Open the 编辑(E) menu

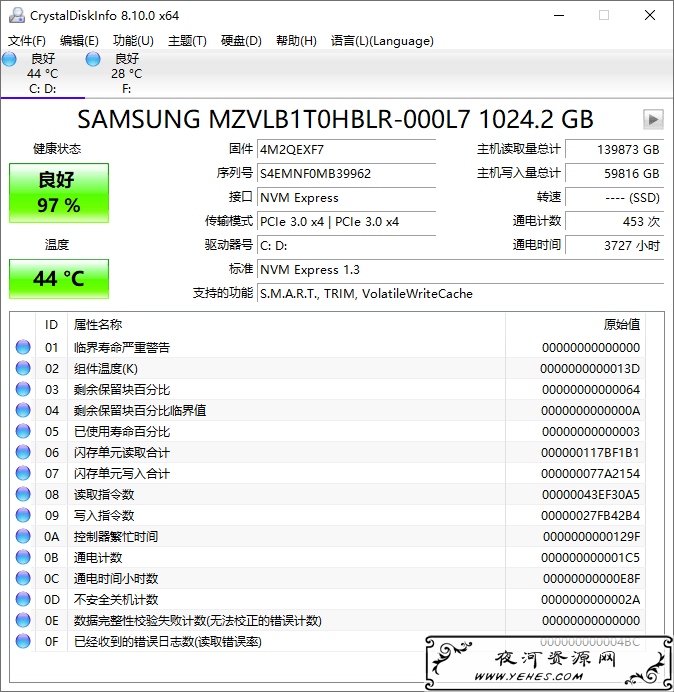point(79,41)
